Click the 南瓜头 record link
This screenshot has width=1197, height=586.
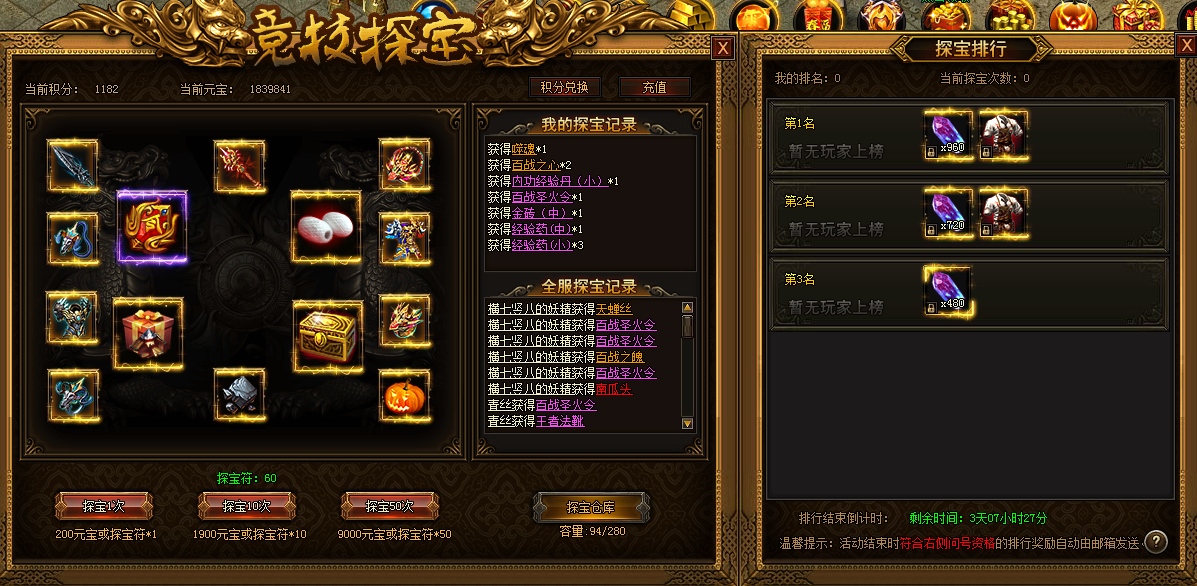coord(615,389)
